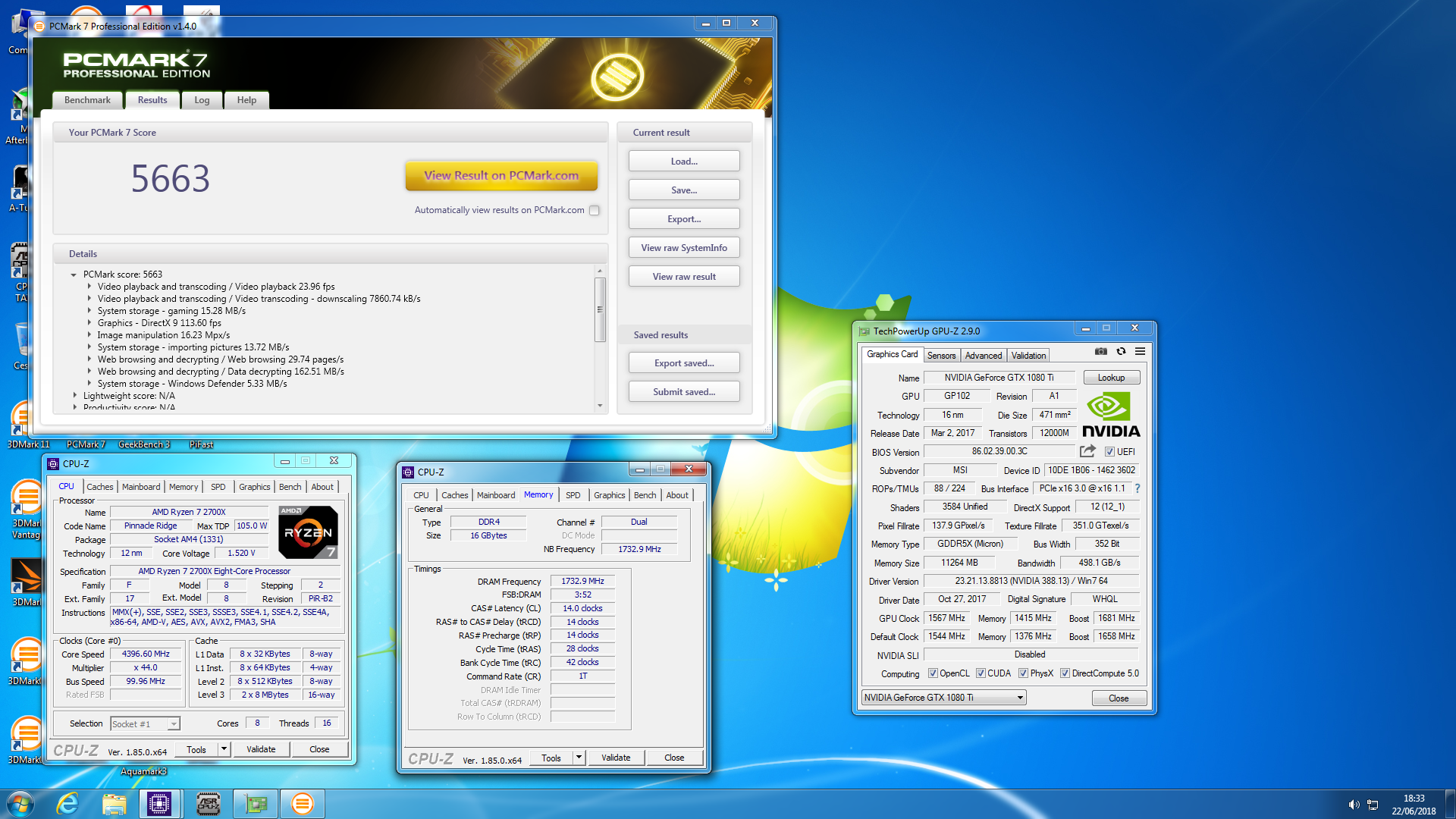This screenshot has width=1456, height=819.
Task: Click View raw SystemInfo button
Action: pyautogui.click(x=684, y=247)
